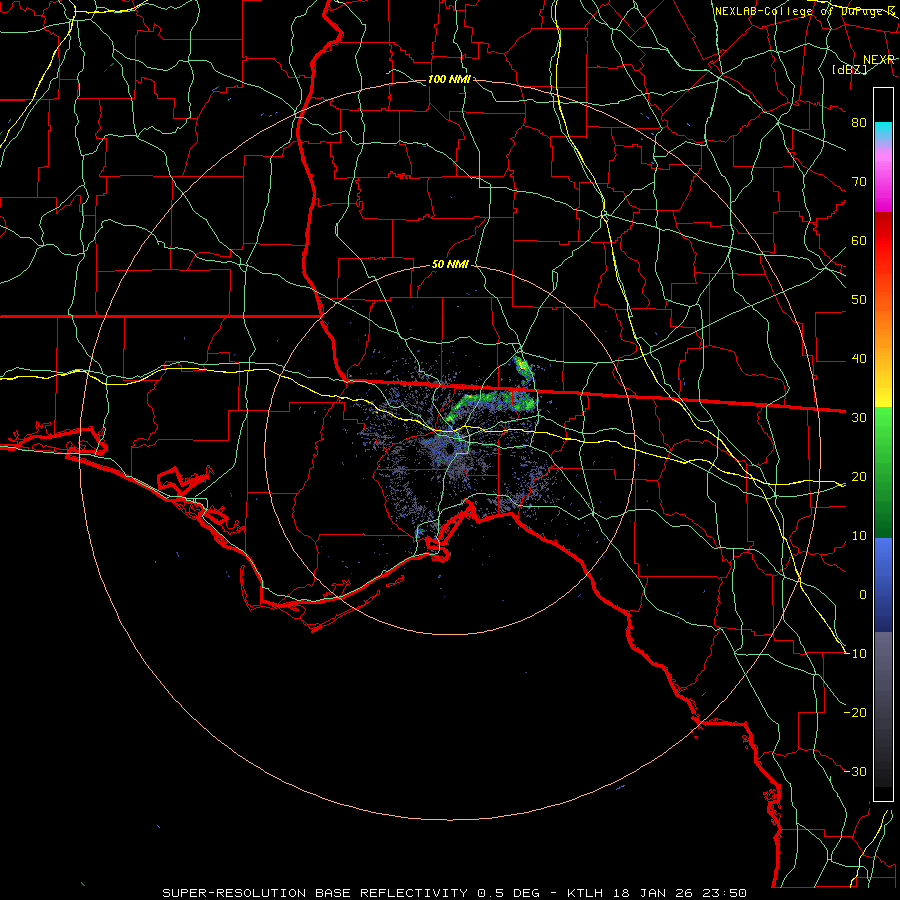The image size is (900, 900).
Task: Click the 60 value on dBZ scale
Action: coord(859,240)
